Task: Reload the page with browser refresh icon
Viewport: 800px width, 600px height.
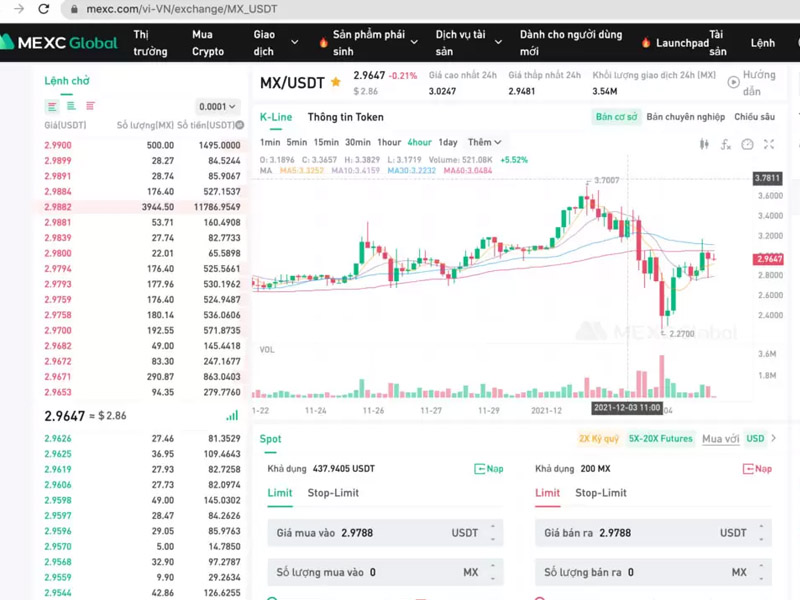Action: (x=44, y=9)
